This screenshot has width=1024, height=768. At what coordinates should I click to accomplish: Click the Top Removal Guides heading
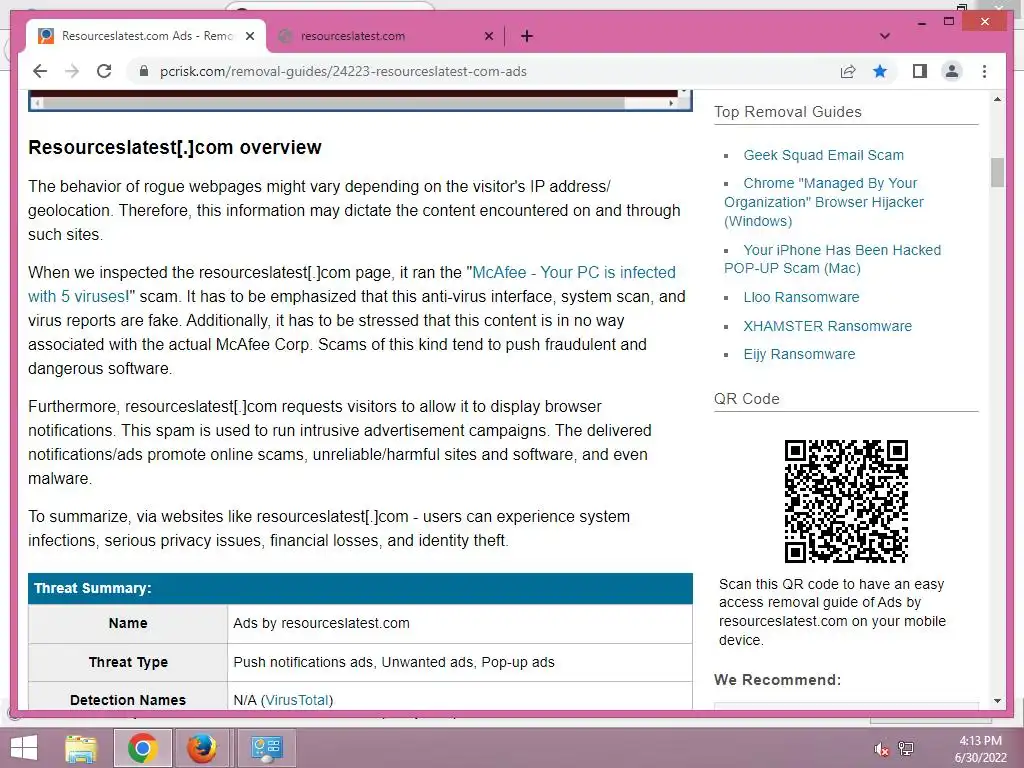[788, 112]
